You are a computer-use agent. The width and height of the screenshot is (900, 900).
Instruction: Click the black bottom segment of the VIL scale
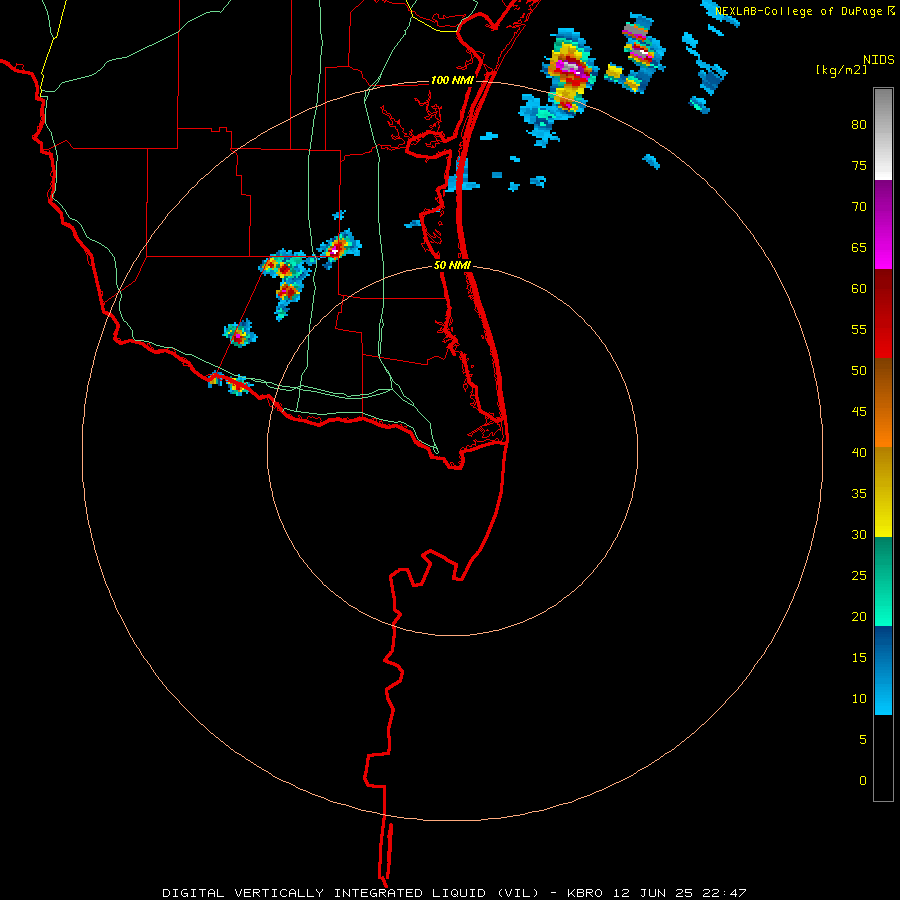pos(883,758)
